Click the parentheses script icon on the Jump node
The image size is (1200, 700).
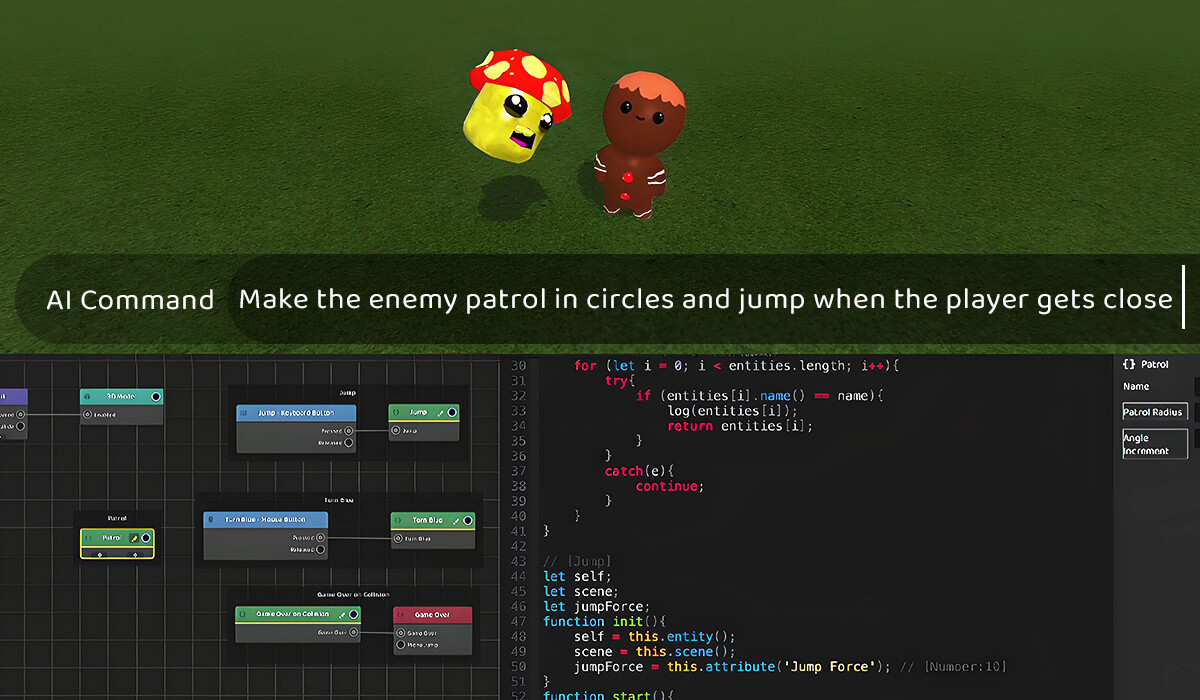click(x=397, y=412)
